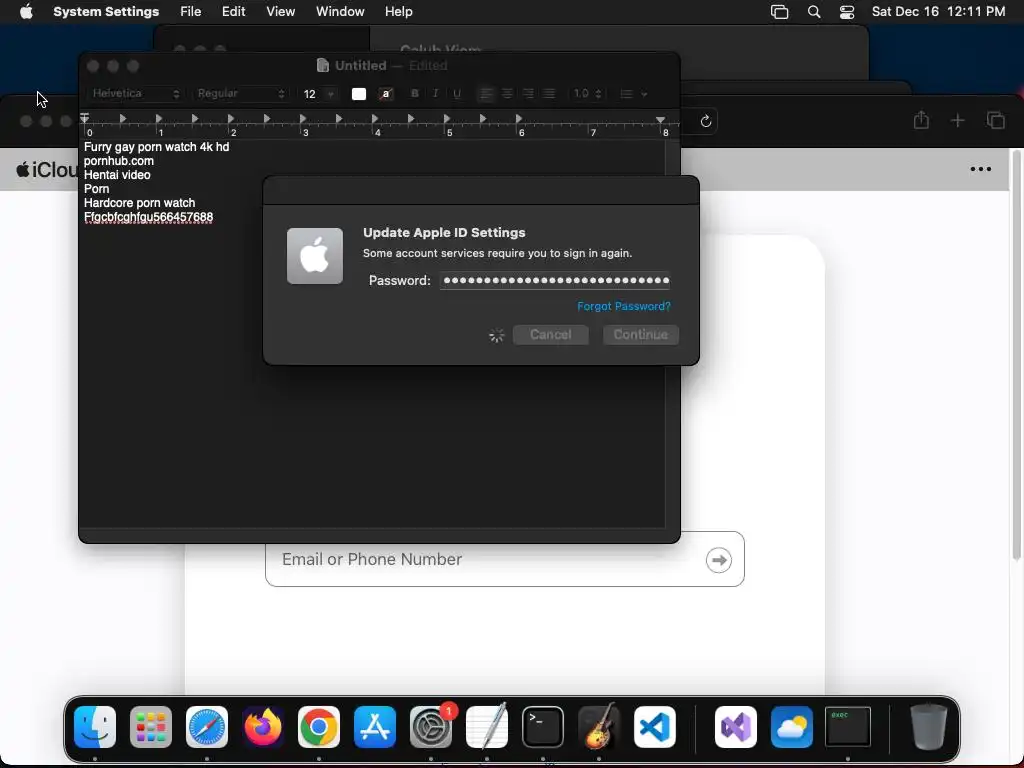Open the Regular typeface style dropdown

click(x=240, y=93)
